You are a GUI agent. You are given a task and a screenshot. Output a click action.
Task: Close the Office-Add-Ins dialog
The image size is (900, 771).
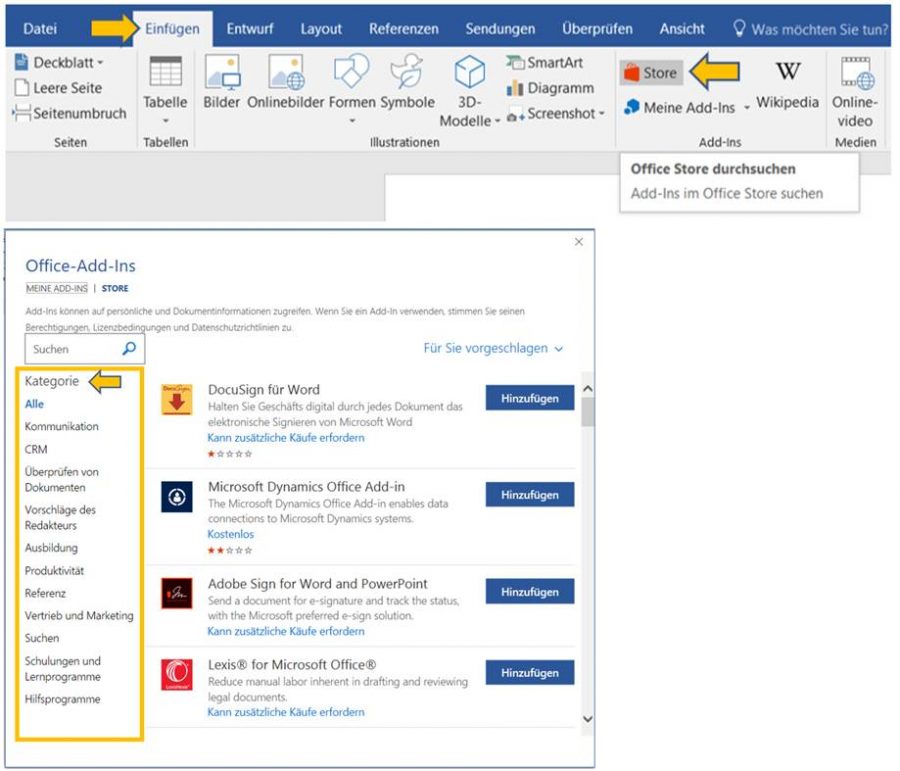pyautogui.click(x=579, y=242)
